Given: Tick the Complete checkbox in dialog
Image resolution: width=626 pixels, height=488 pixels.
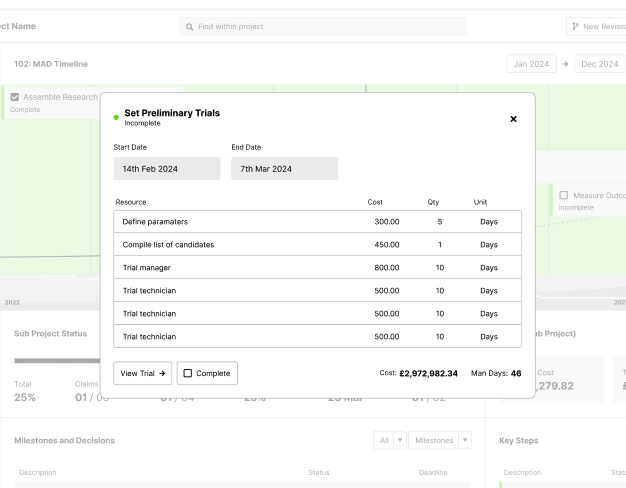Looking at the screenshot, I should pos(188,373).
